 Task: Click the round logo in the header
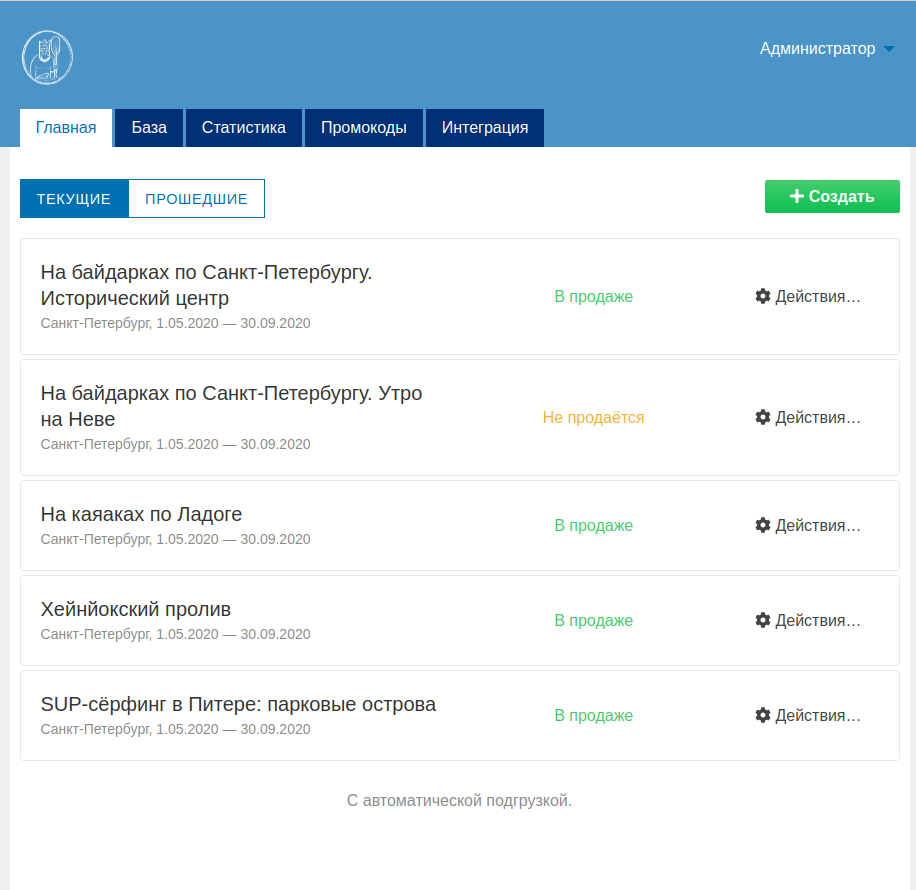click(x=47, y=58)
